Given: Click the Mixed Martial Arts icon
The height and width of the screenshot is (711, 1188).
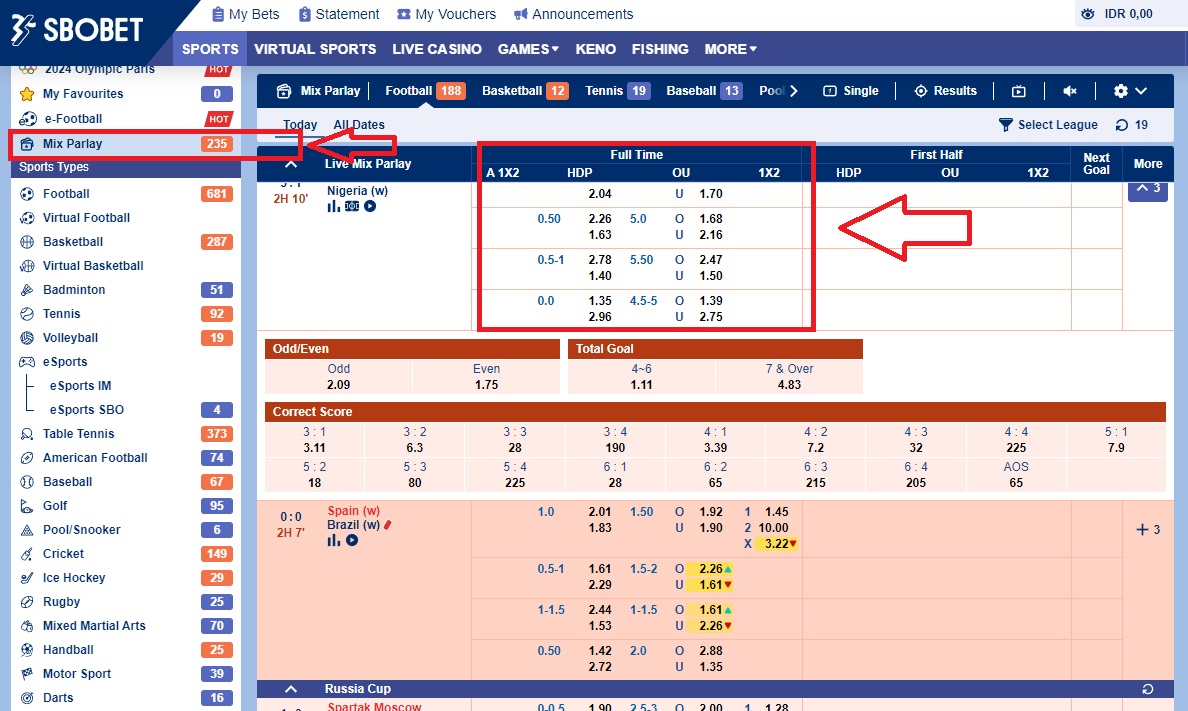Looking at the screenshot, I should coord(27,626).
